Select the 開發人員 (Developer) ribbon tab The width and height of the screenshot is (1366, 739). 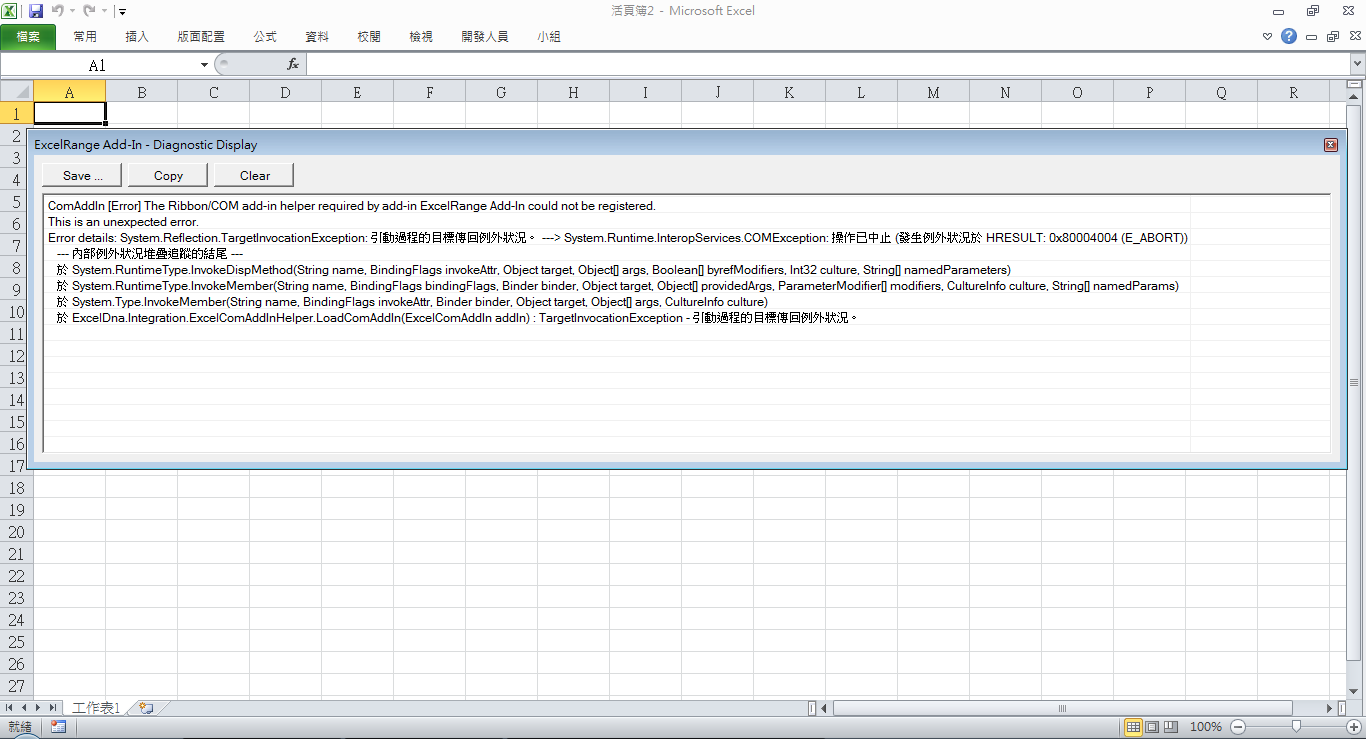485,37
